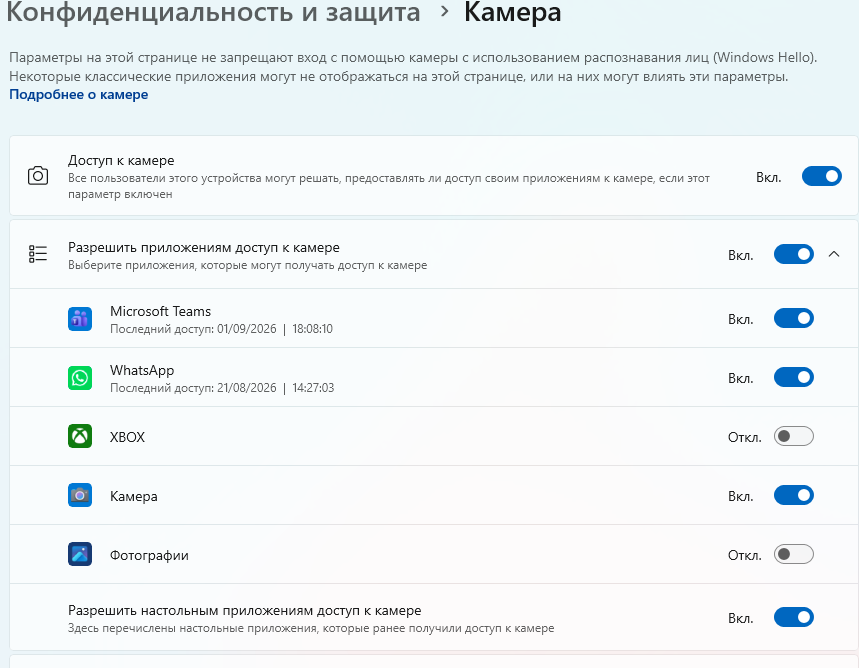859x668 pixels.
Task: Select the Камера app row label
Action: [x=134, y=496]
